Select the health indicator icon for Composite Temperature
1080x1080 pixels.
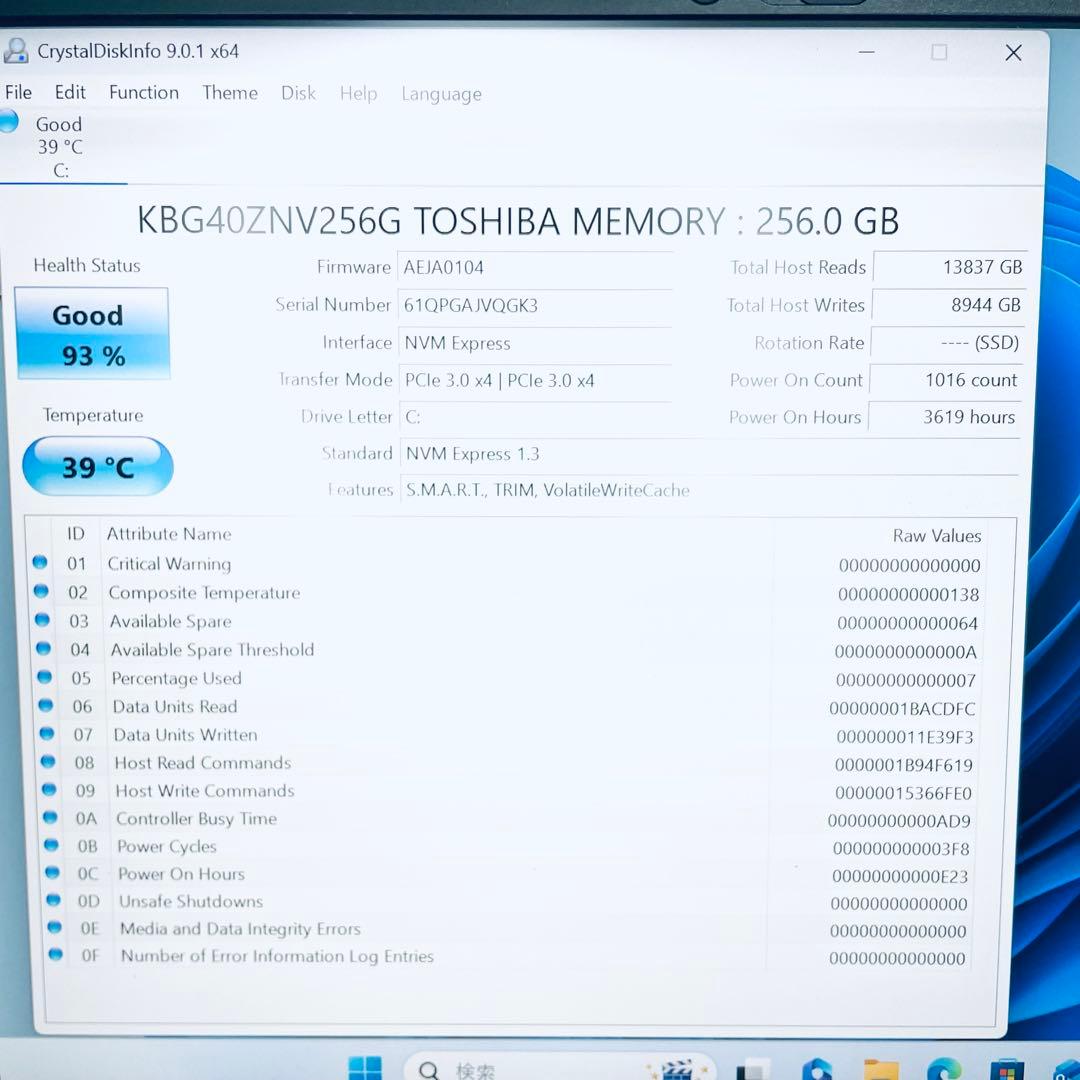39,592
